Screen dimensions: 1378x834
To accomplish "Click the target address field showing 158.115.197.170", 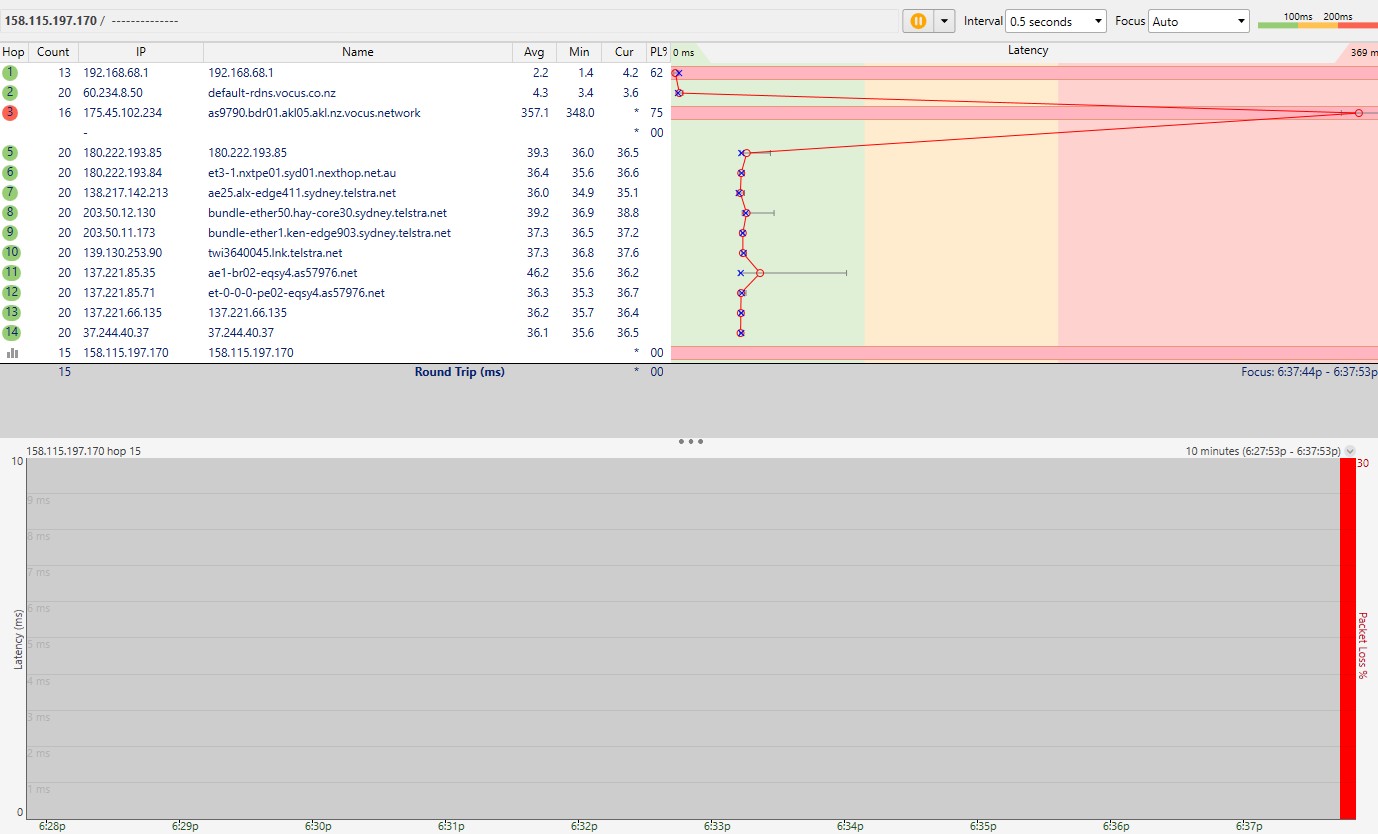I will pos(50,21).
